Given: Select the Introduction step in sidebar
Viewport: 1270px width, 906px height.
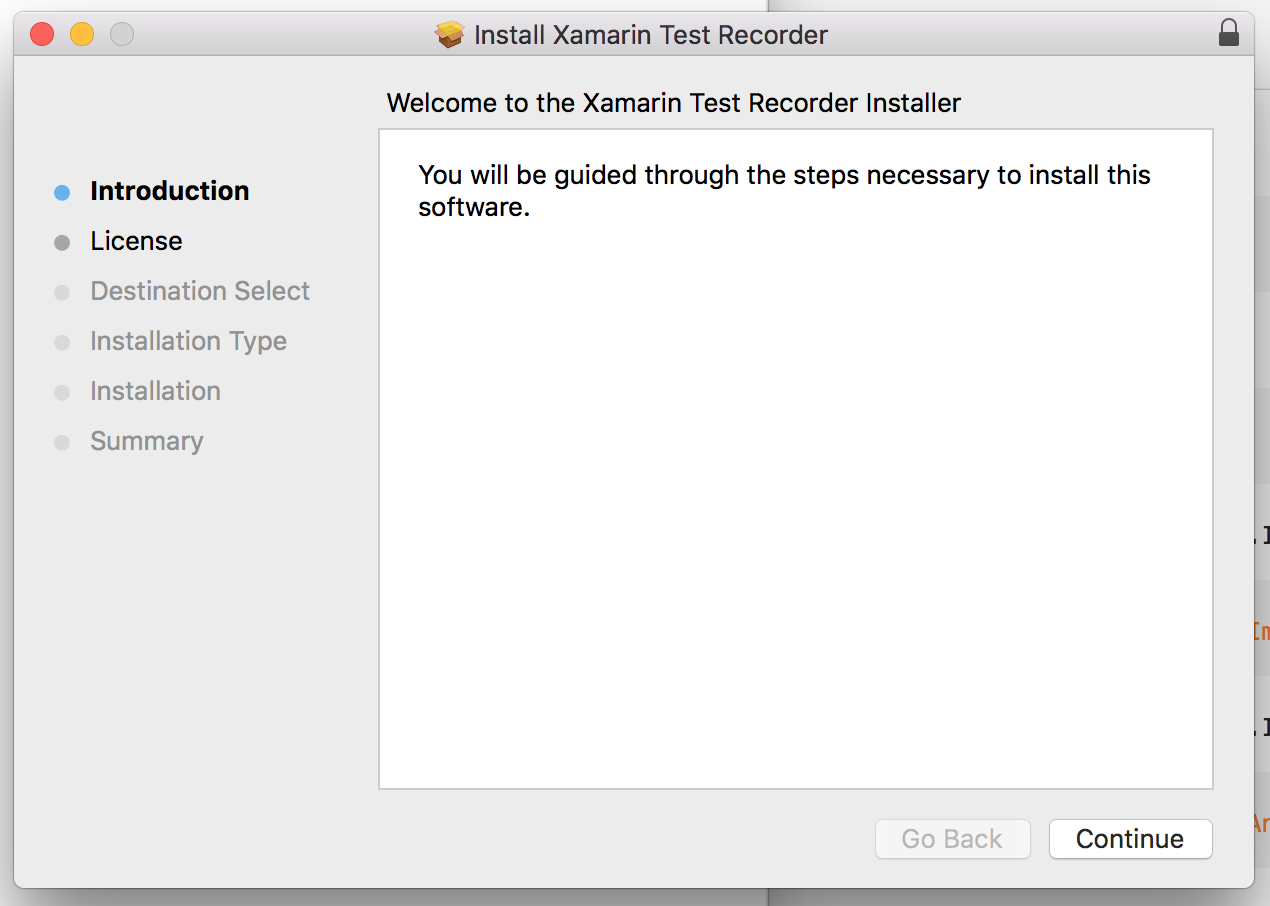Looking at the screenshot, I should (169, 191).
